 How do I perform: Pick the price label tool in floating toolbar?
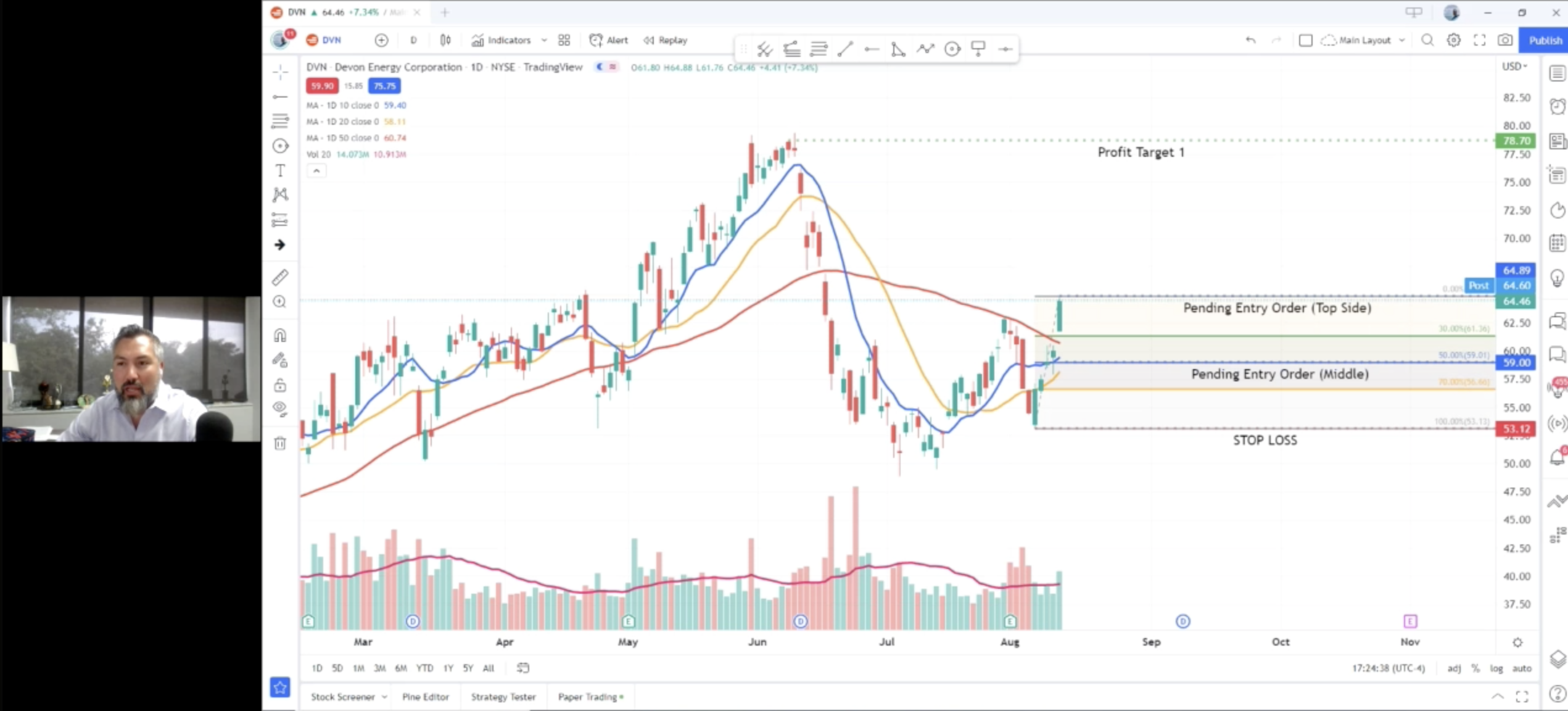pos(978,49)
